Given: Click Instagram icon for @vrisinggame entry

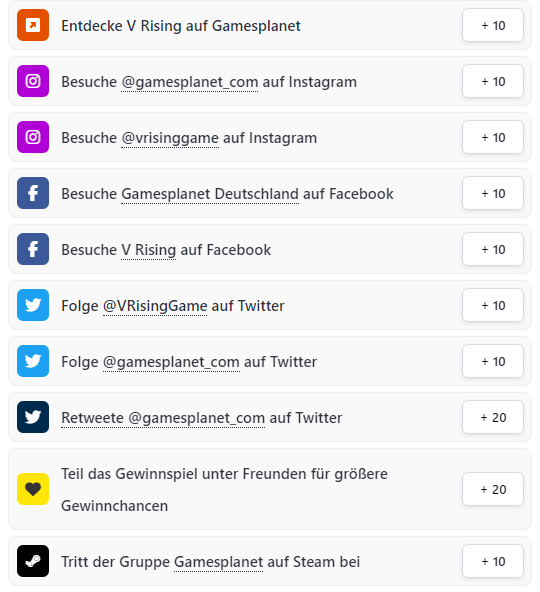Looking at the screenshot, I should [x=33, y=137].
